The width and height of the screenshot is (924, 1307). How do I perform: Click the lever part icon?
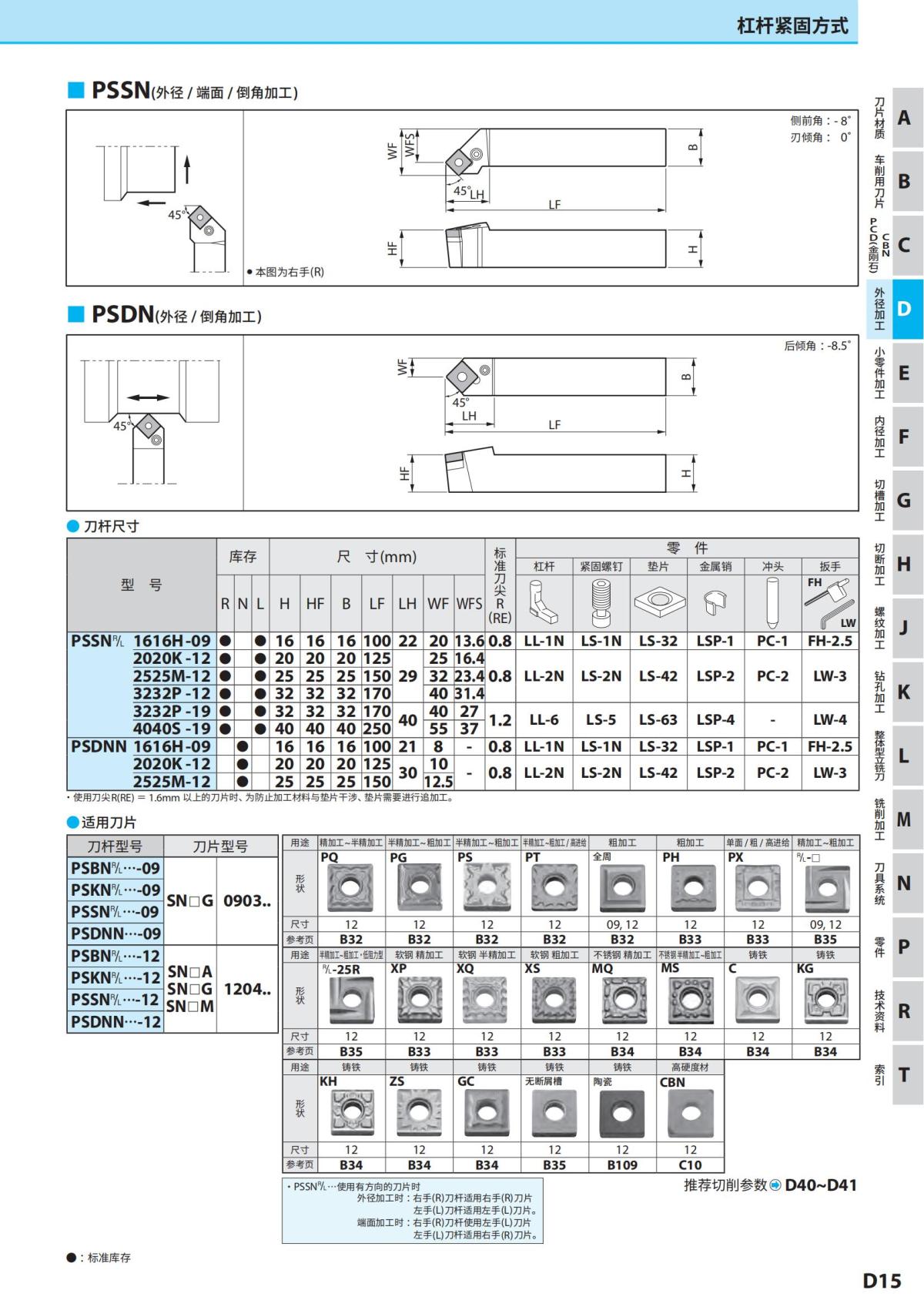544,603
